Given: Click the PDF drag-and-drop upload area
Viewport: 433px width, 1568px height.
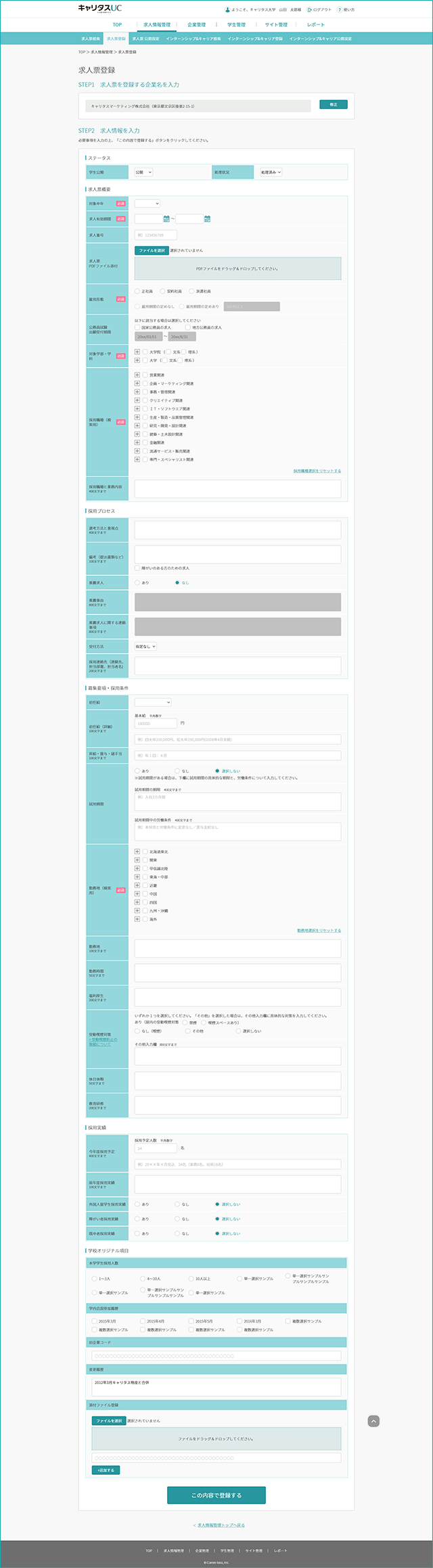Looking at the screenshot, I should 237,268.
